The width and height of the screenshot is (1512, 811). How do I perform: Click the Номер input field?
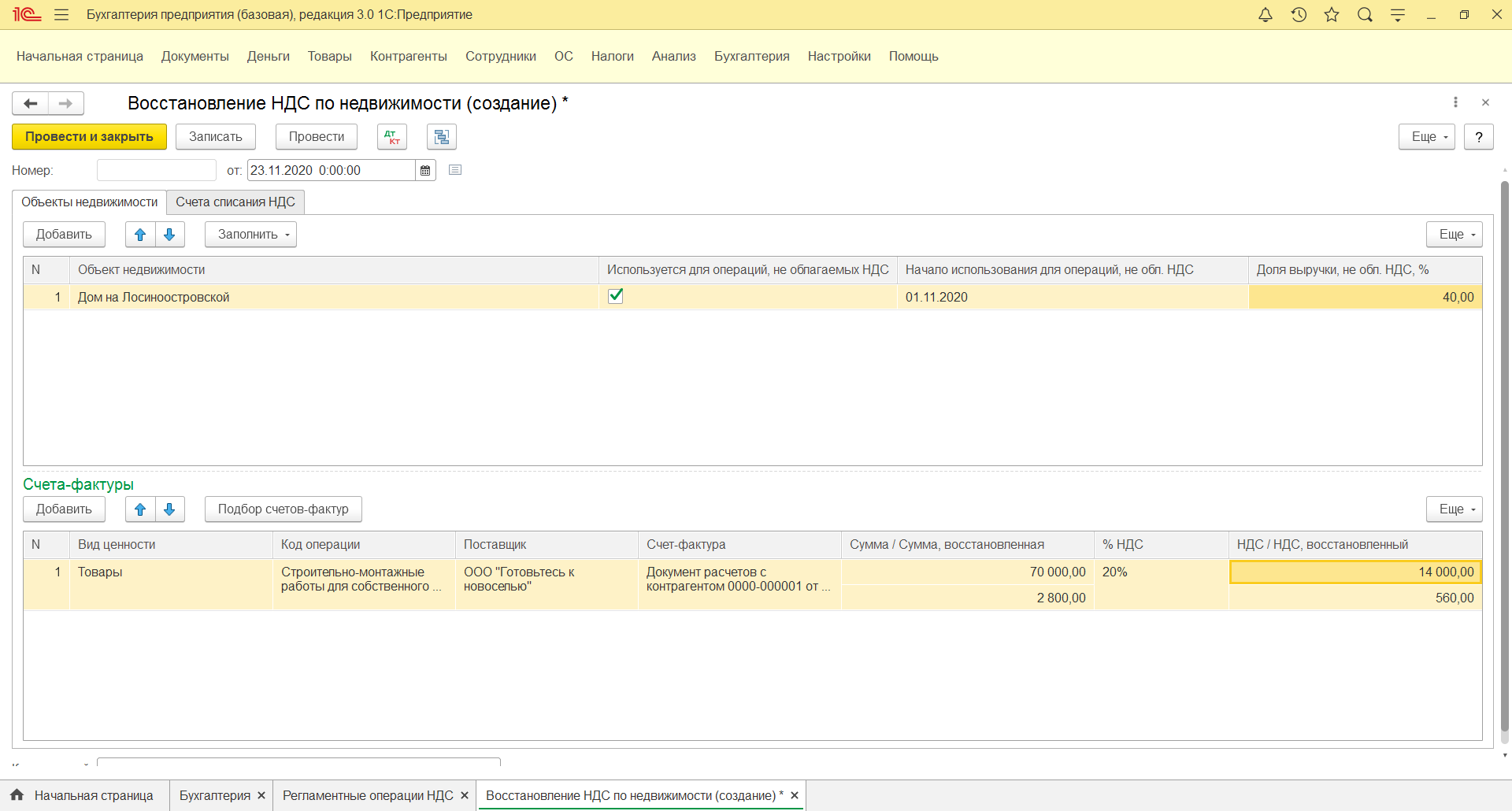tap(157, 170)
